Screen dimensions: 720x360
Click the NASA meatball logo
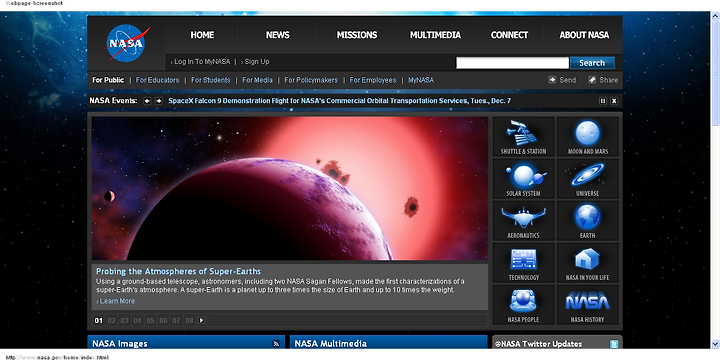point(128,44)
